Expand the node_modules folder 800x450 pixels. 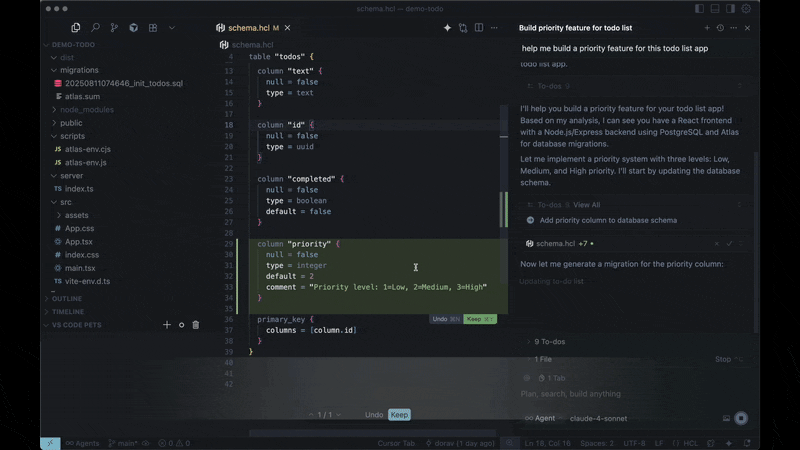click(85, 109)
